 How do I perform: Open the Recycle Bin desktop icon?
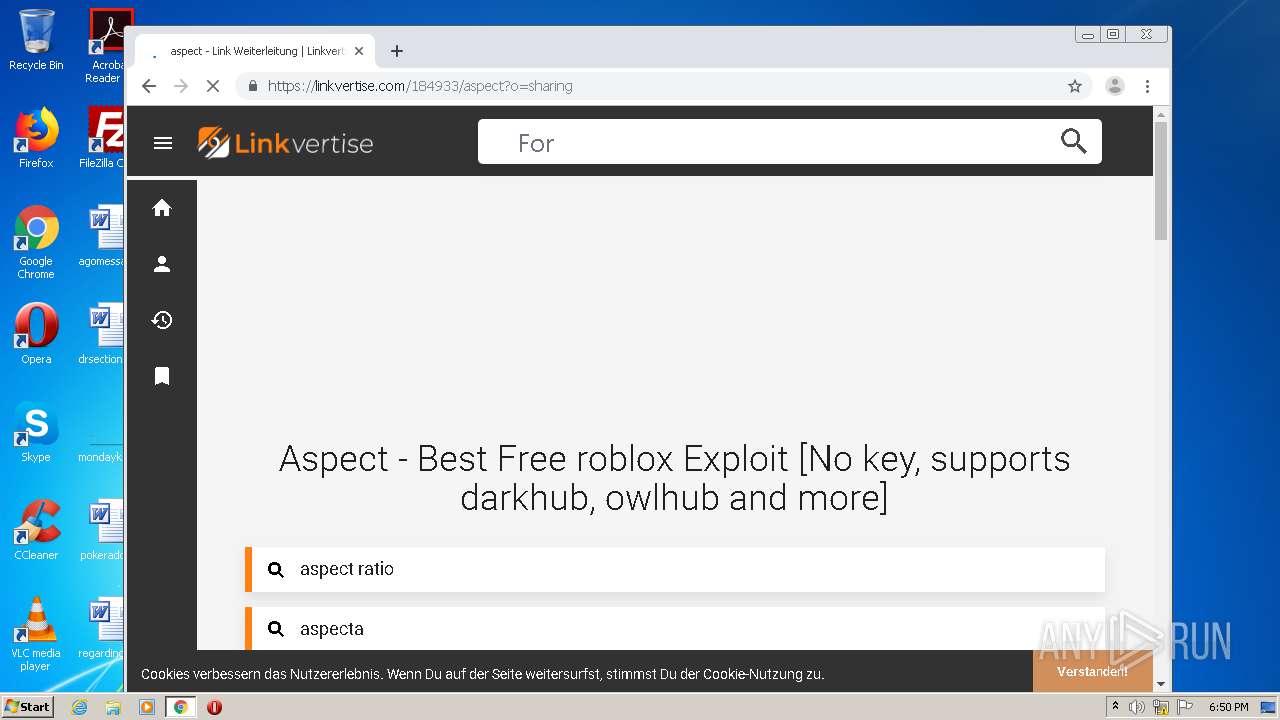pyautogui.click(x=36, y=41)
